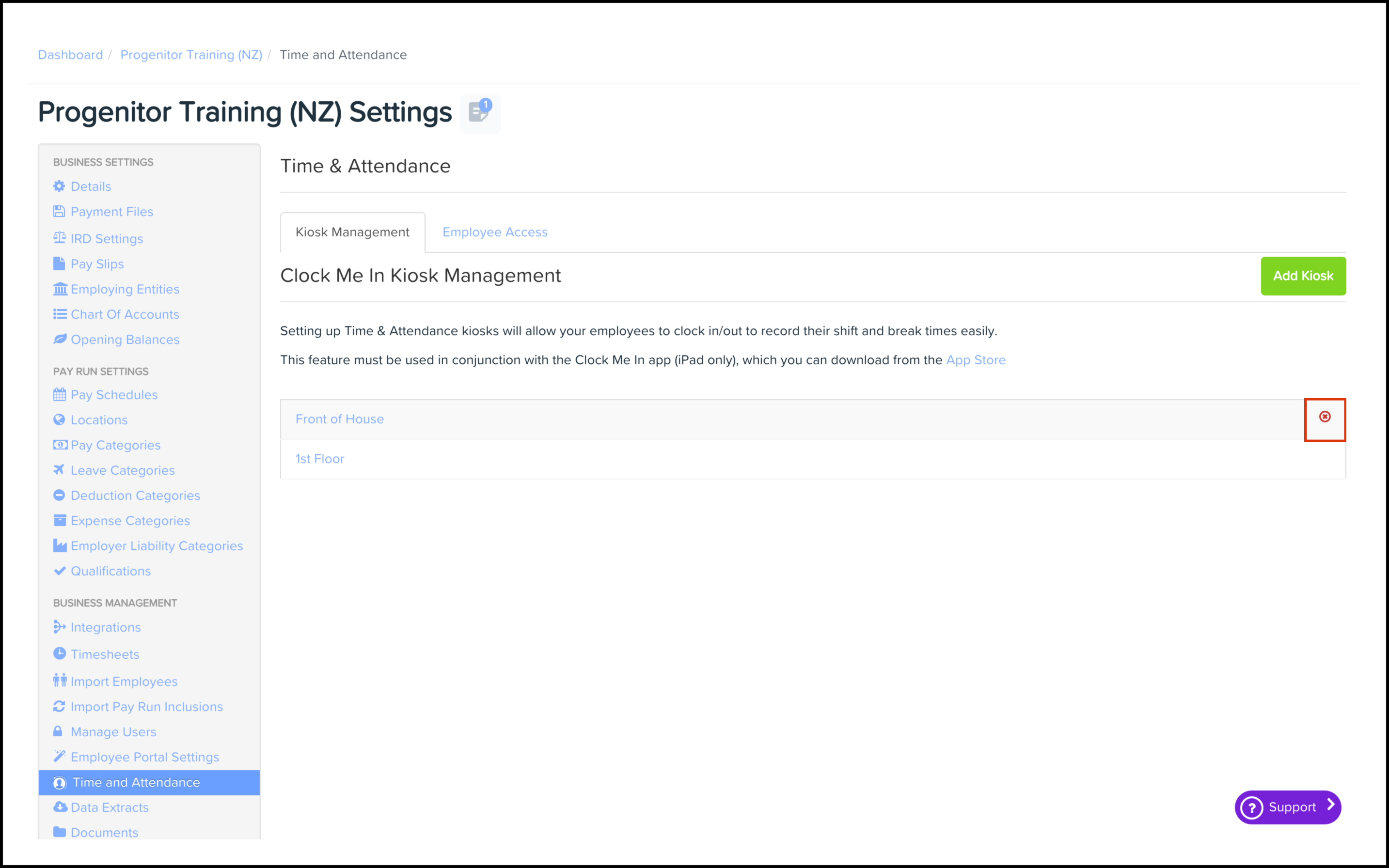Image resolution: width=1389 pixels, height=868 pixels.
Task: Click the notes icon beside Settings title
Action: click(480, 112)
